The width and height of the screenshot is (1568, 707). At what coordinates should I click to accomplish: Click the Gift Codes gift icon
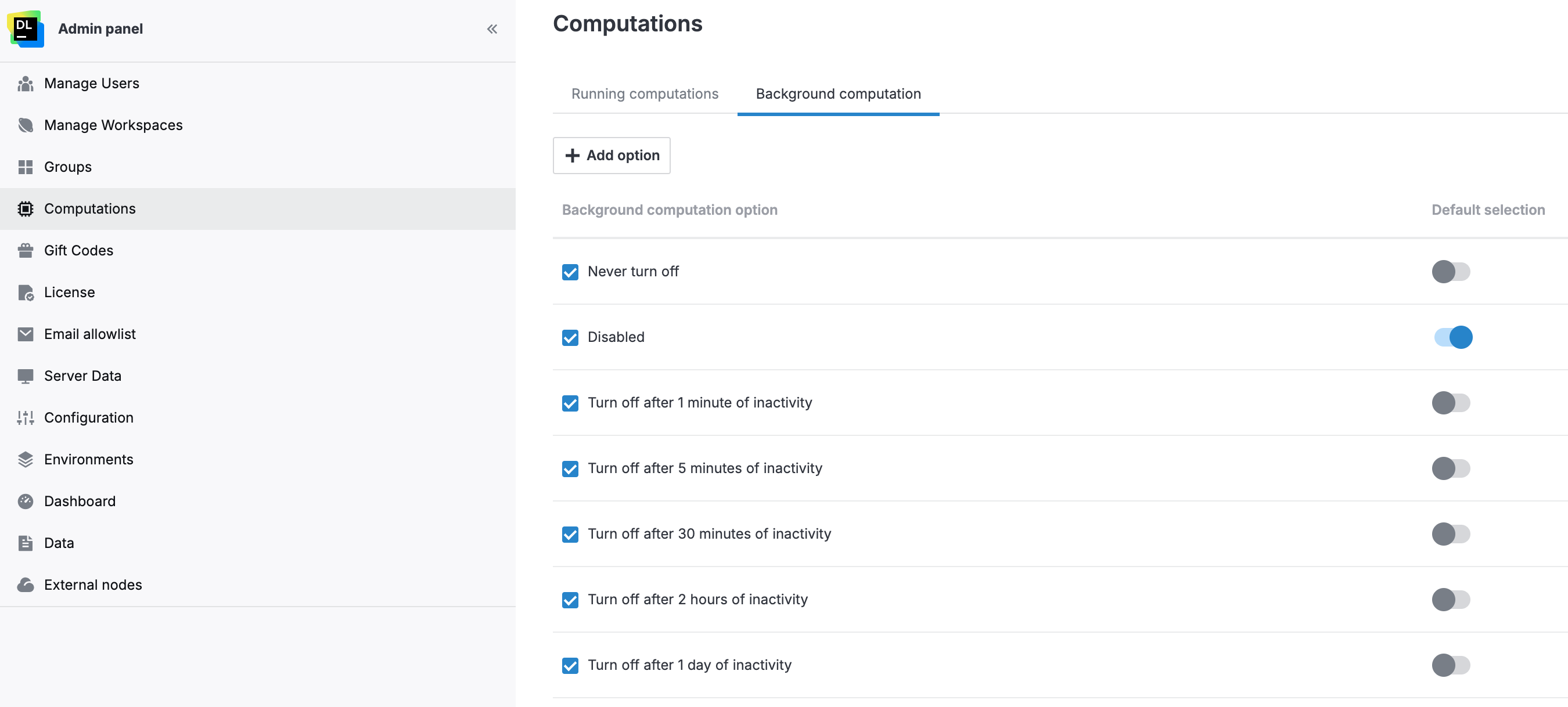click(x=26, y=250)
